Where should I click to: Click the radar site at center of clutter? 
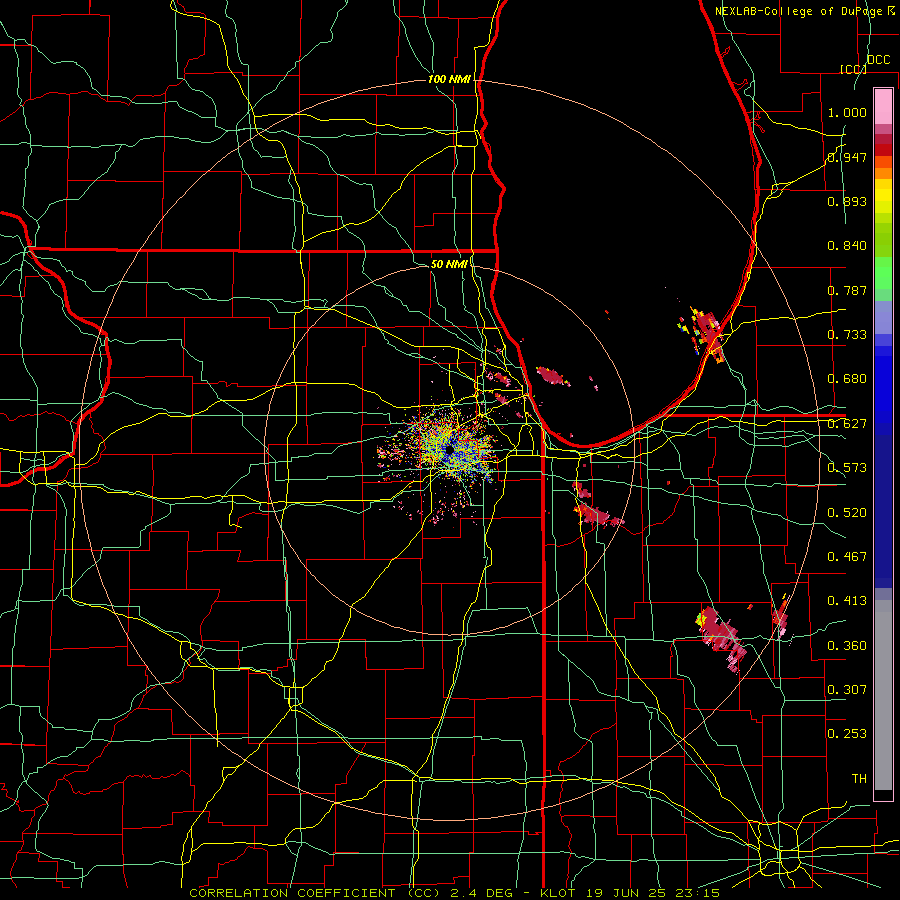tap(449, 450)
